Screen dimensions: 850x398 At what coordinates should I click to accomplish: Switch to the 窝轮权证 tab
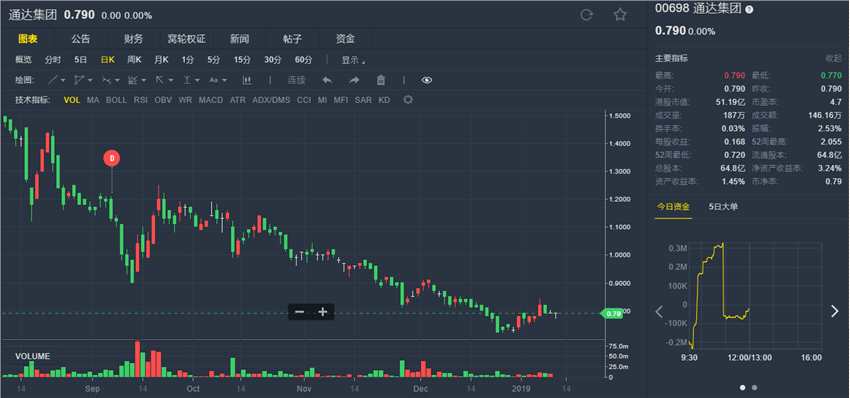186,39
